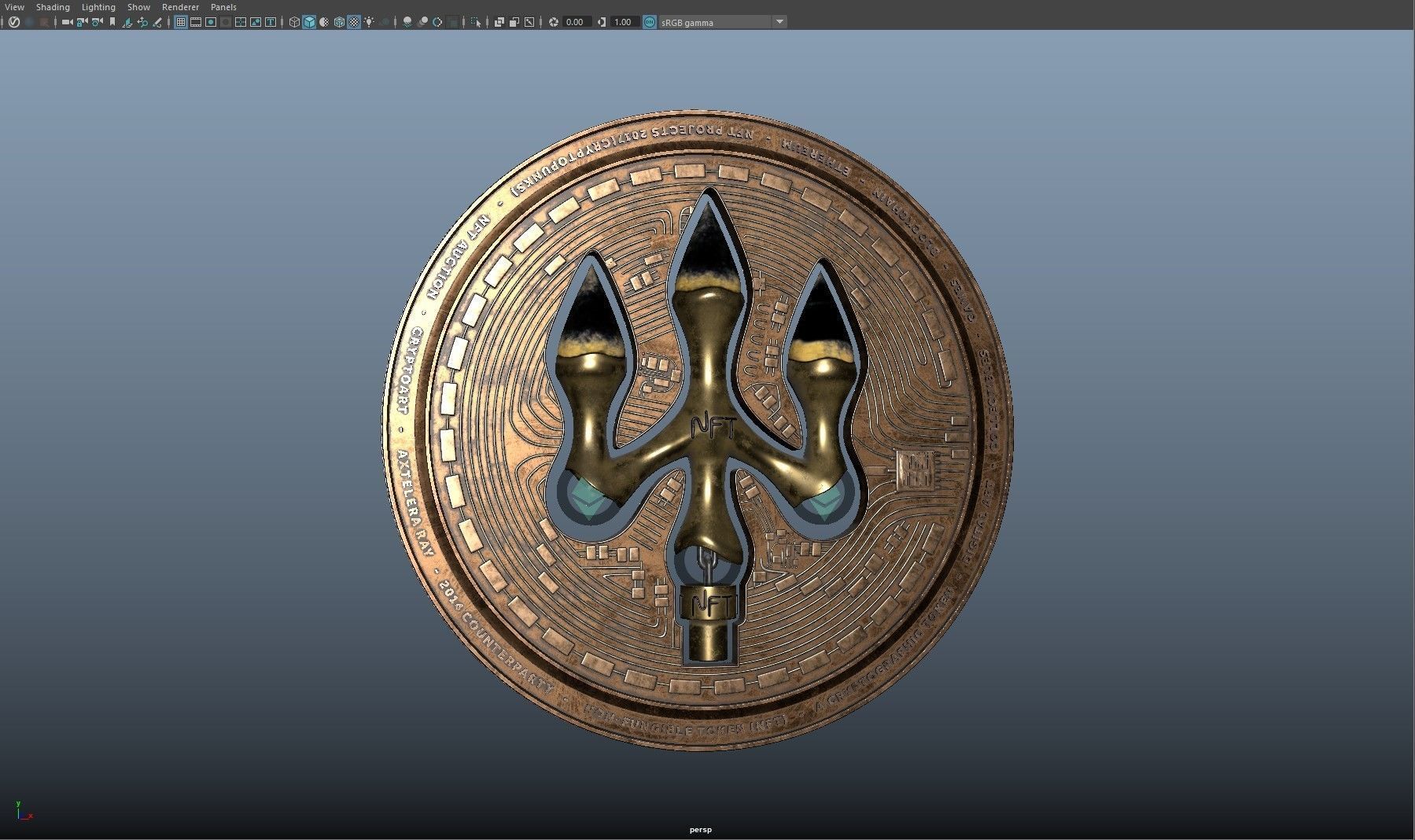Click the Use All Lights bulb icon
This screenshot has width=1415, height=840.
(369, 22)
